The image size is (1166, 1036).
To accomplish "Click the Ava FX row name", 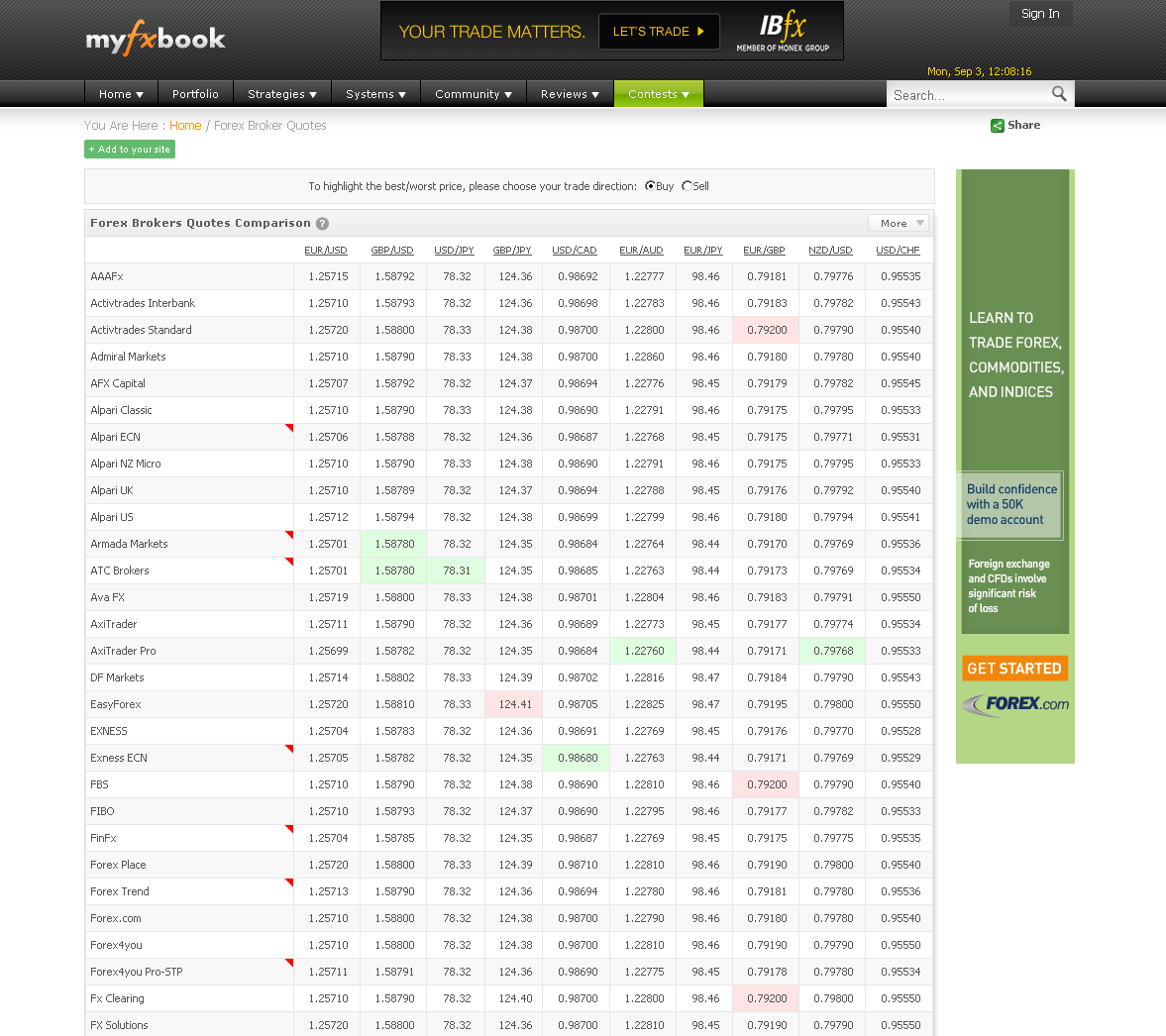I will (x=108, y=597).
